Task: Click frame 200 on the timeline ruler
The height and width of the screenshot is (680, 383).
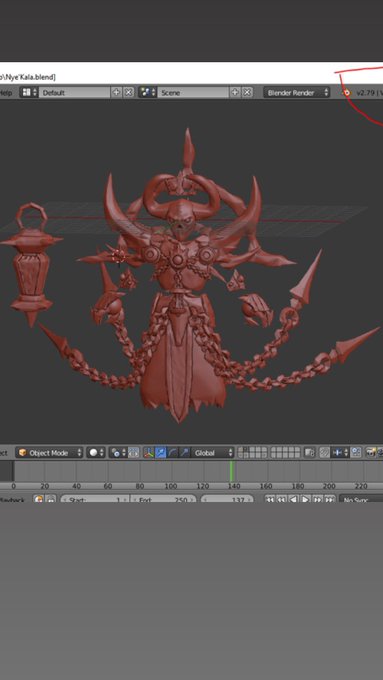Action: [329, 486]
